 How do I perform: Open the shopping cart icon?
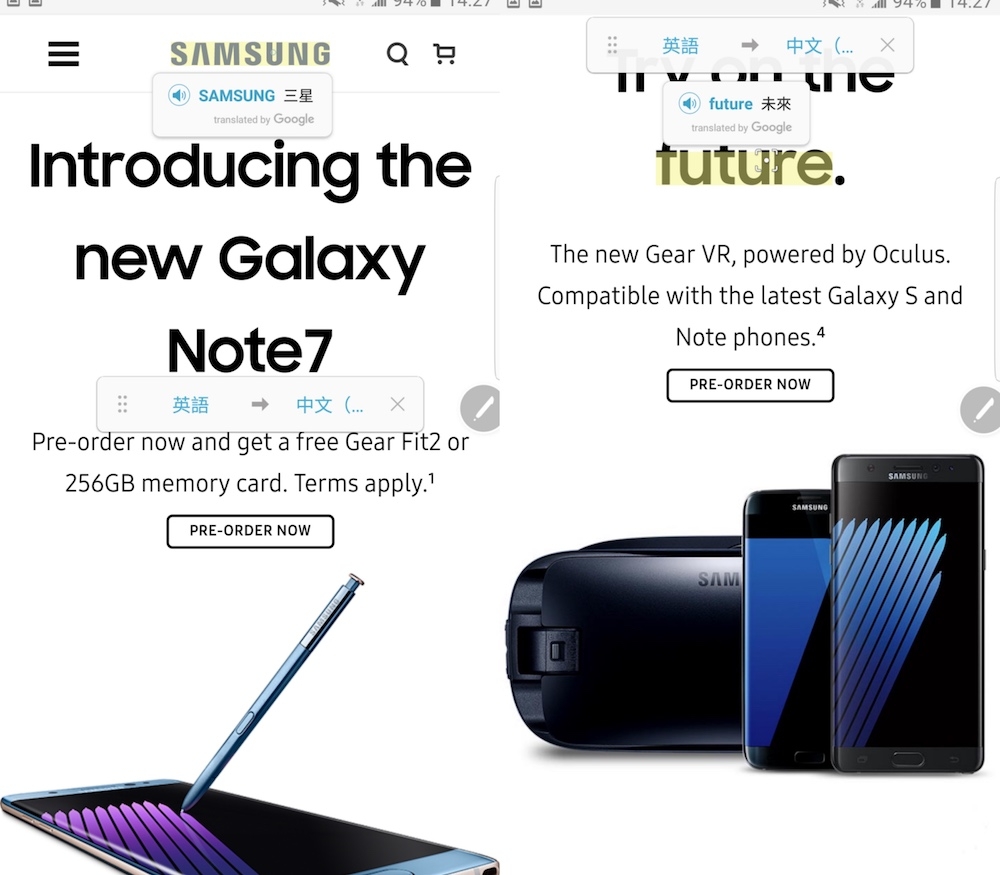444,54
